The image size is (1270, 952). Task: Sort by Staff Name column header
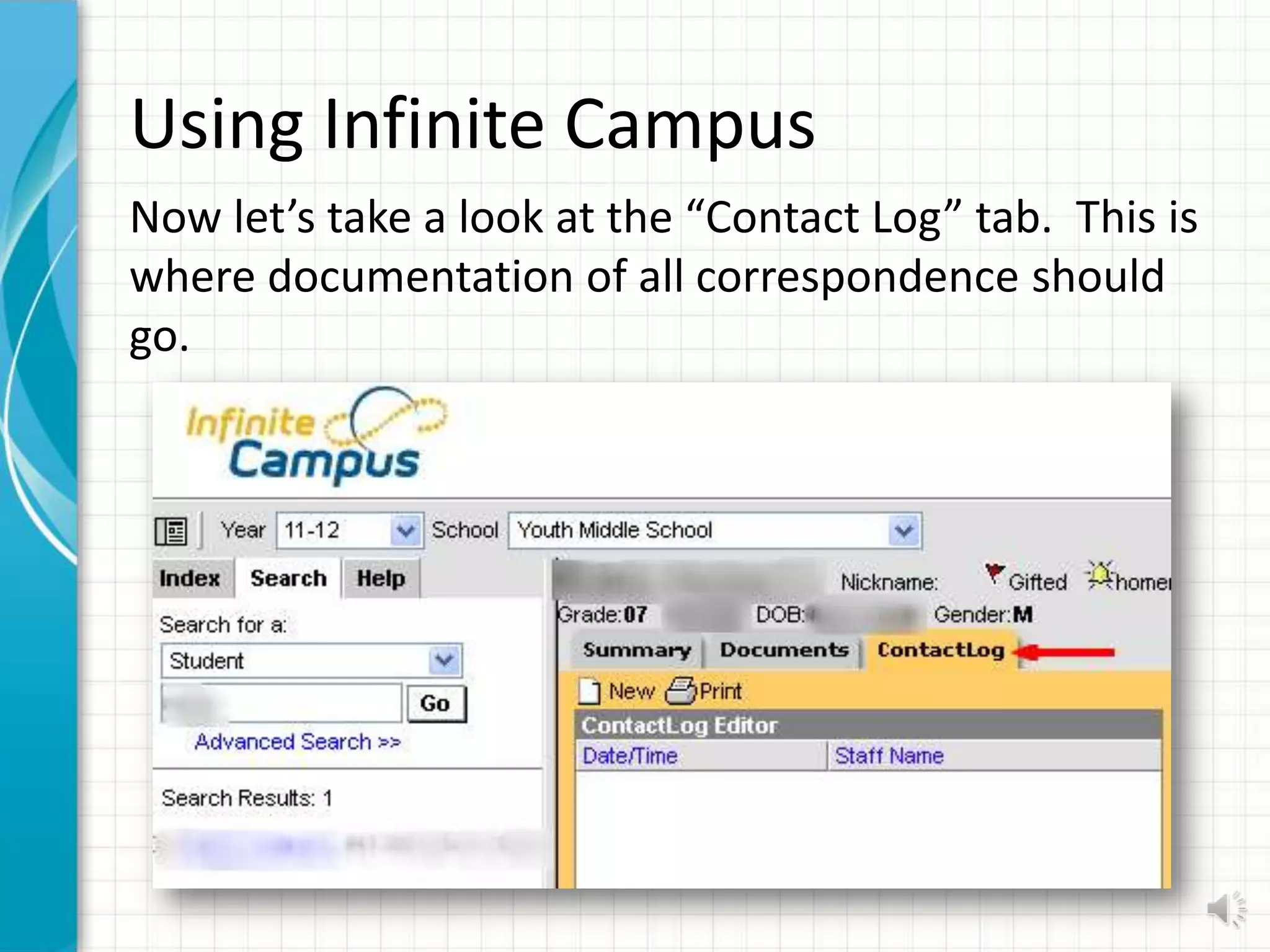pos(889,756)
